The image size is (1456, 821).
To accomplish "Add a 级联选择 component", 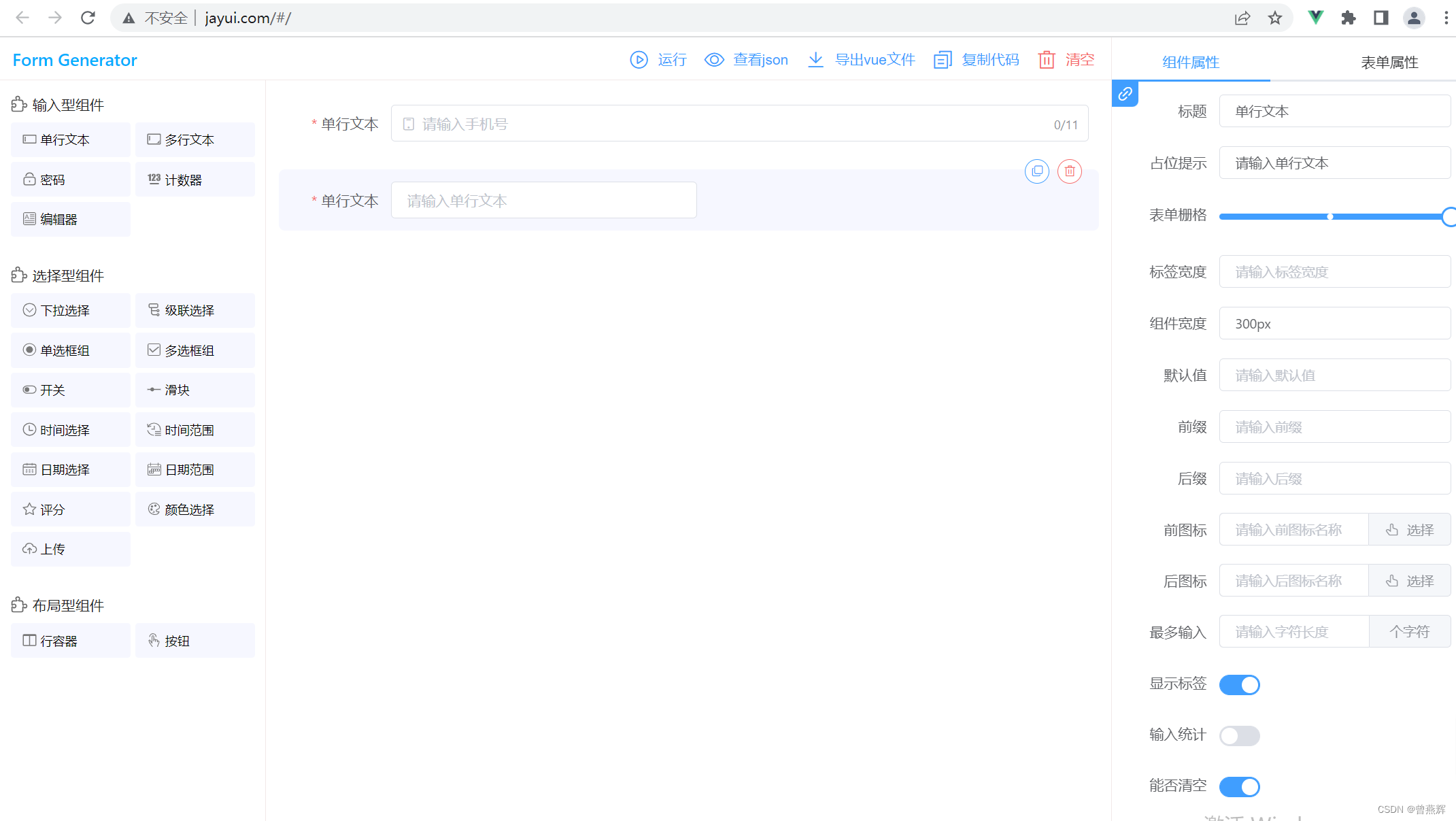I will [194, 310].
